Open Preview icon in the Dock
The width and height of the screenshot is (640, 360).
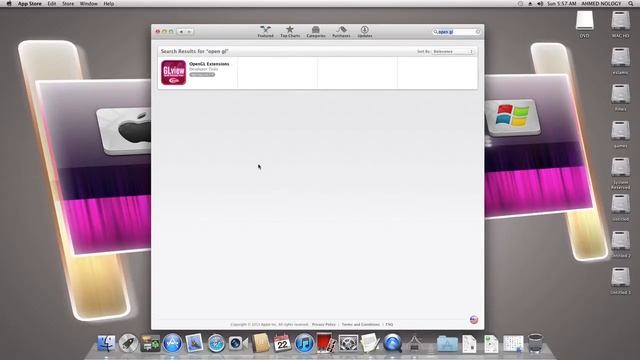tap(194, 343)
